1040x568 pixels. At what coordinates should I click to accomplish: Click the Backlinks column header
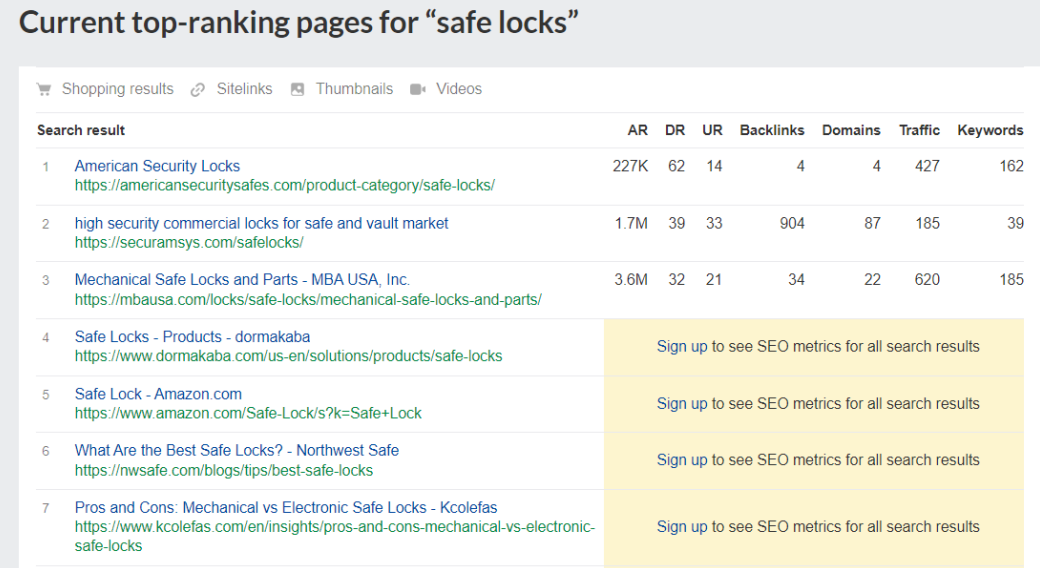tap(772, 130)
